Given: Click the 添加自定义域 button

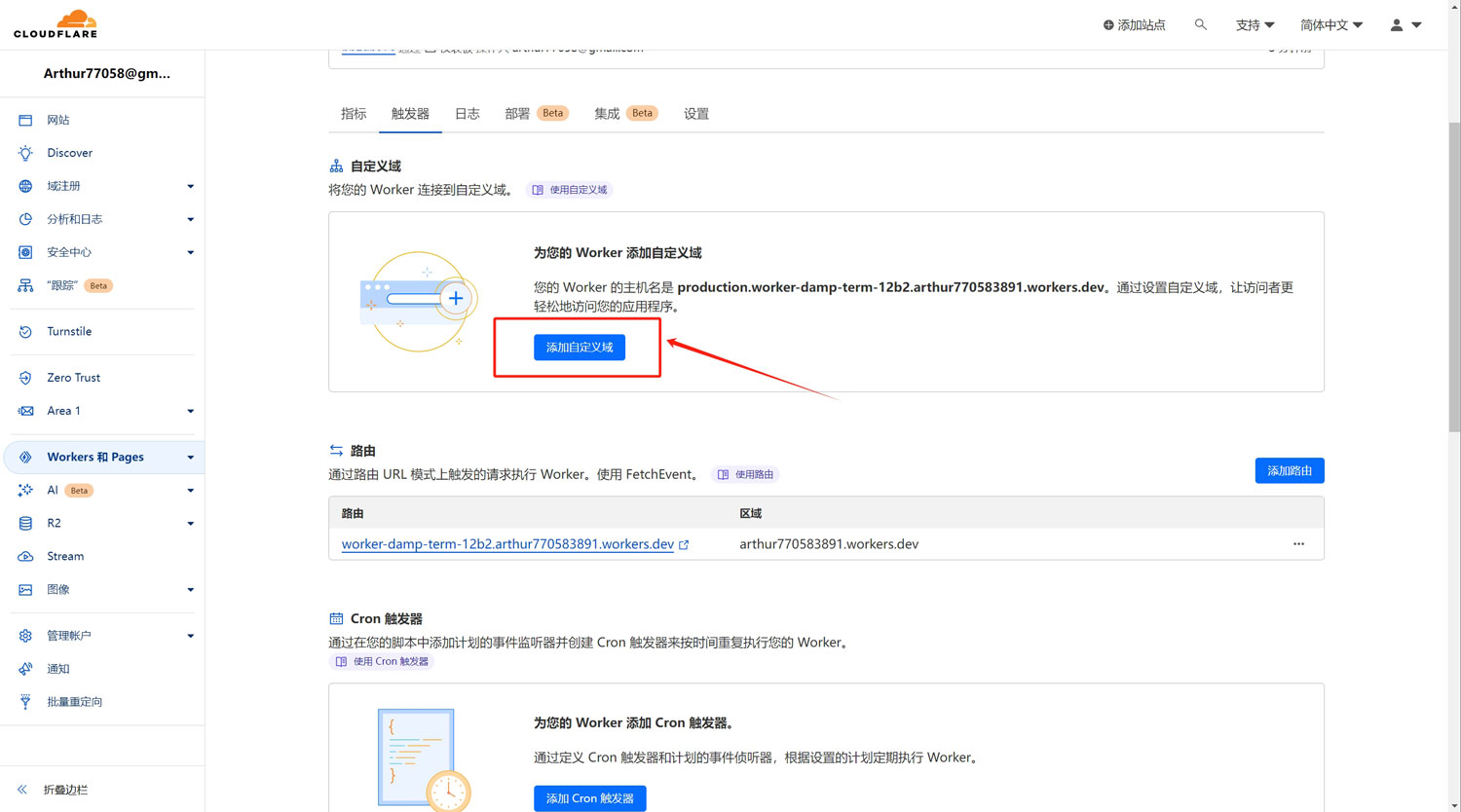Looking at the screenshot, I should [x=579, y=347].
